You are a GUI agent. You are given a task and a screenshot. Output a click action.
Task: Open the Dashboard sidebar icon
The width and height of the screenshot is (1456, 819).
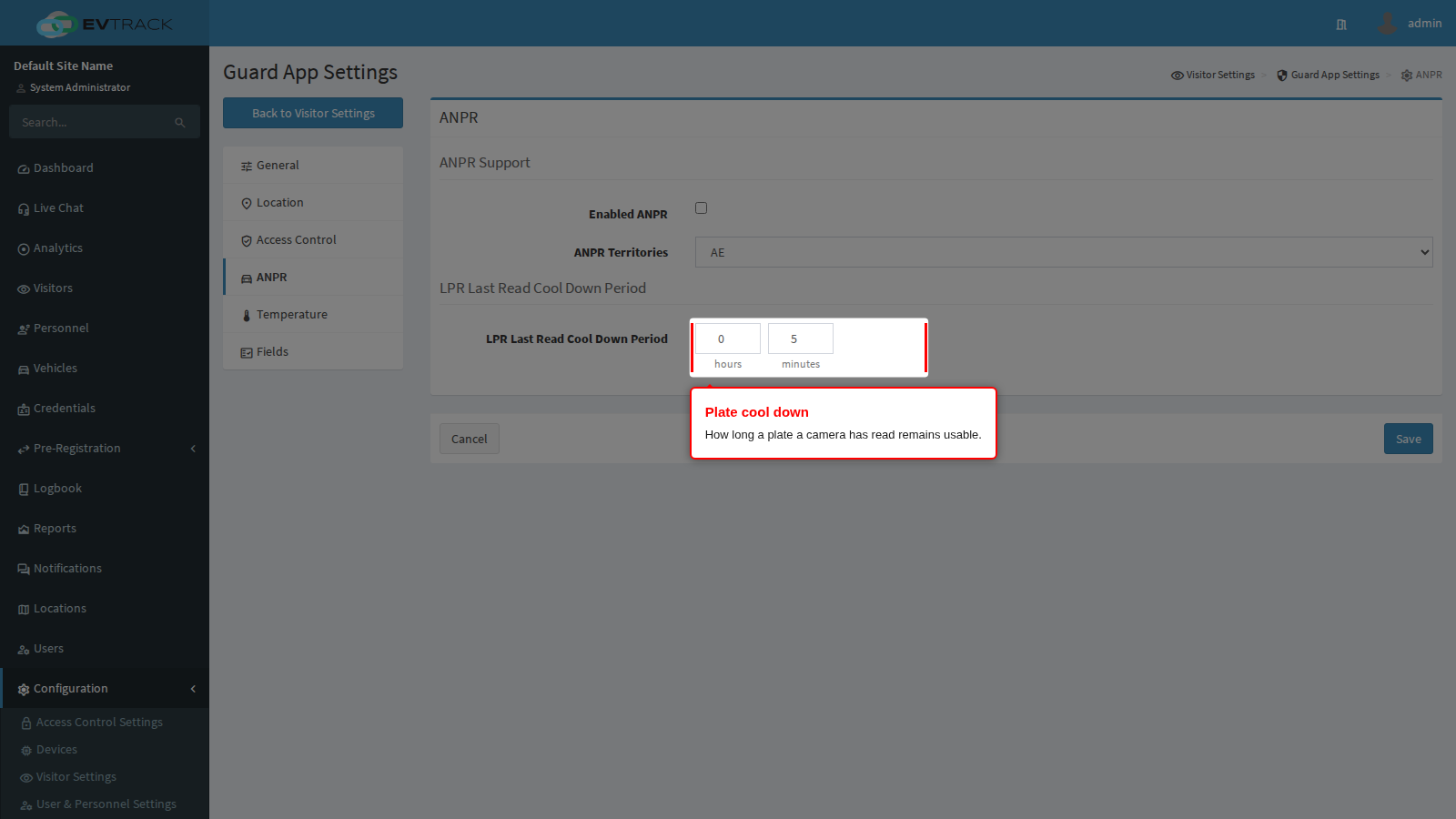click(24, 169)
